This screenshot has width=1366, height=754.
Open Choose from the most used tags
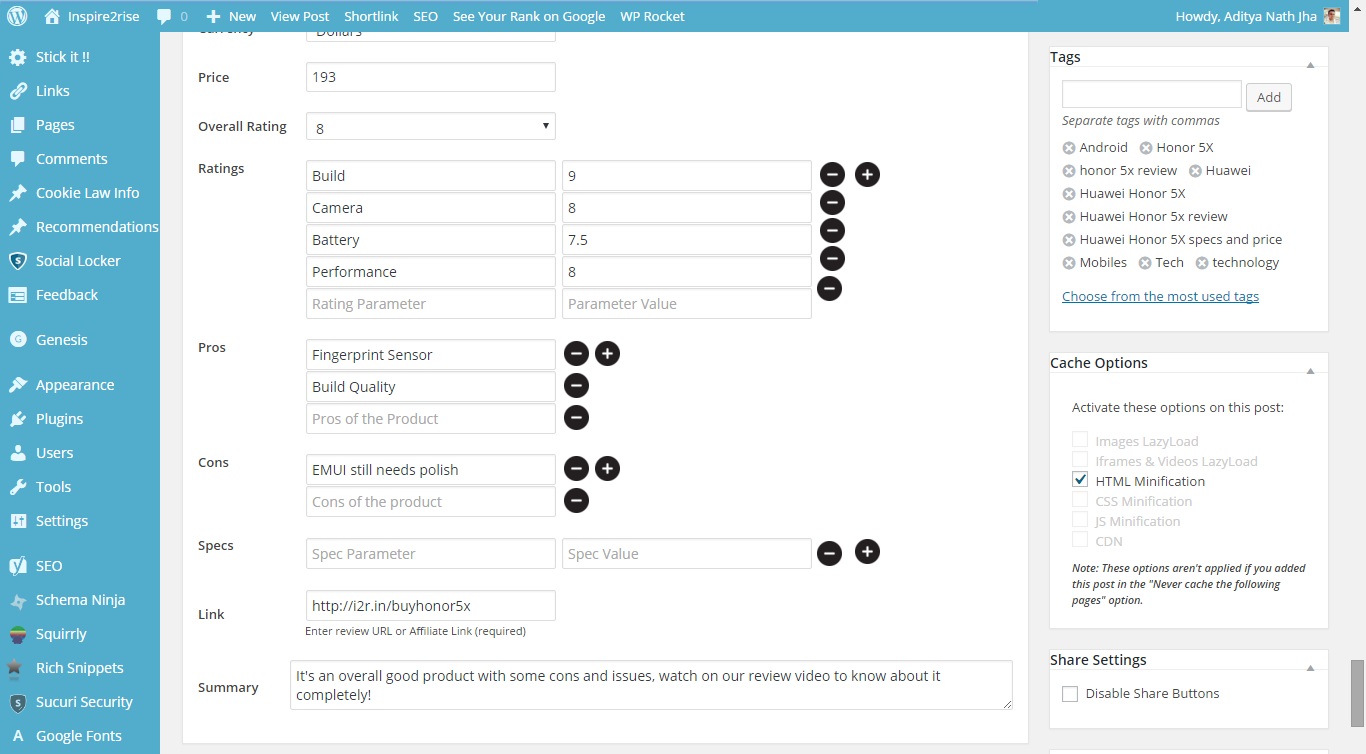click(x=1160, y=296)
